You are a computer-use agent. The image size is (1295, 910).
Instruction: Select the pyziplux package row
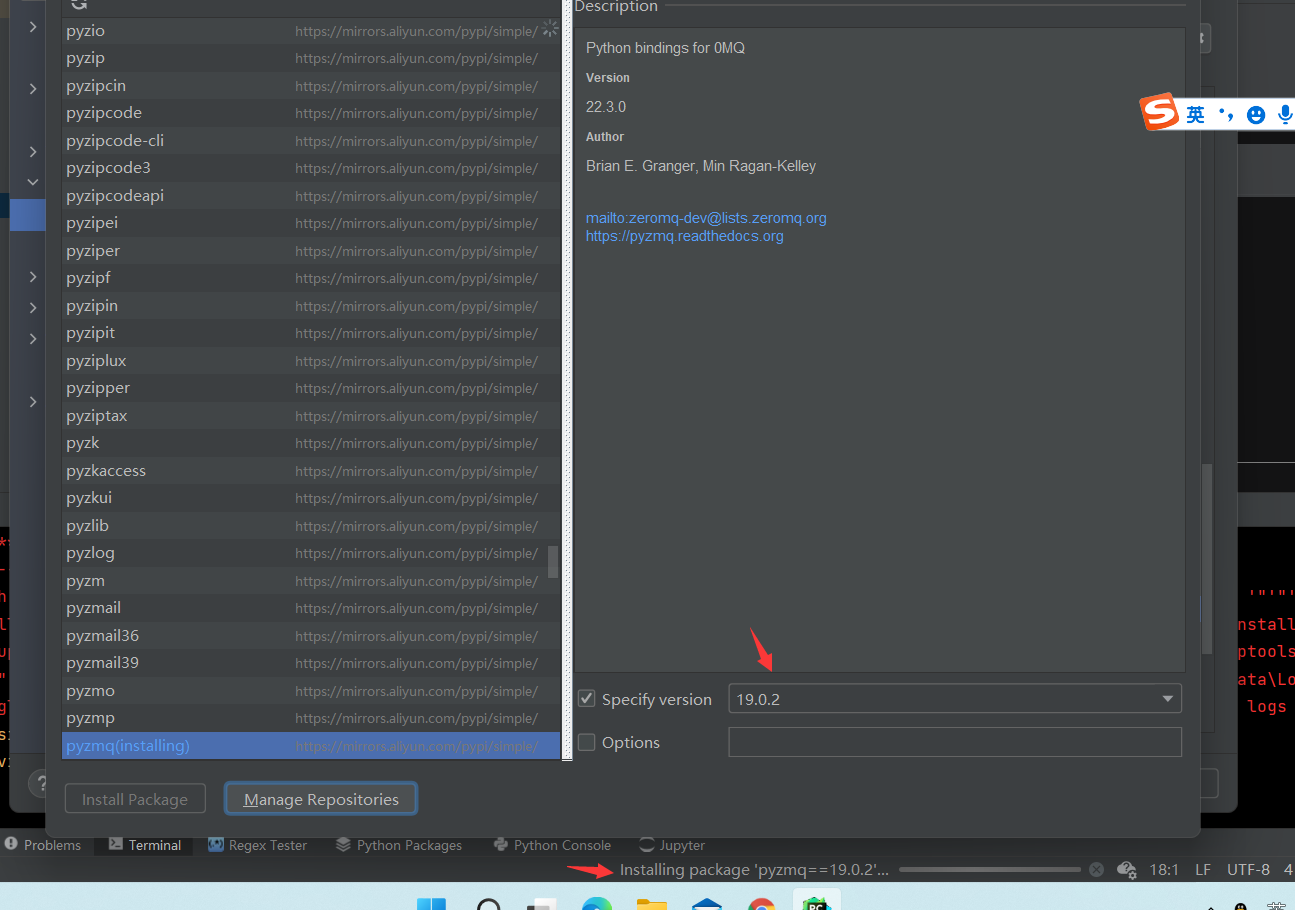click(x=311, y=361)
